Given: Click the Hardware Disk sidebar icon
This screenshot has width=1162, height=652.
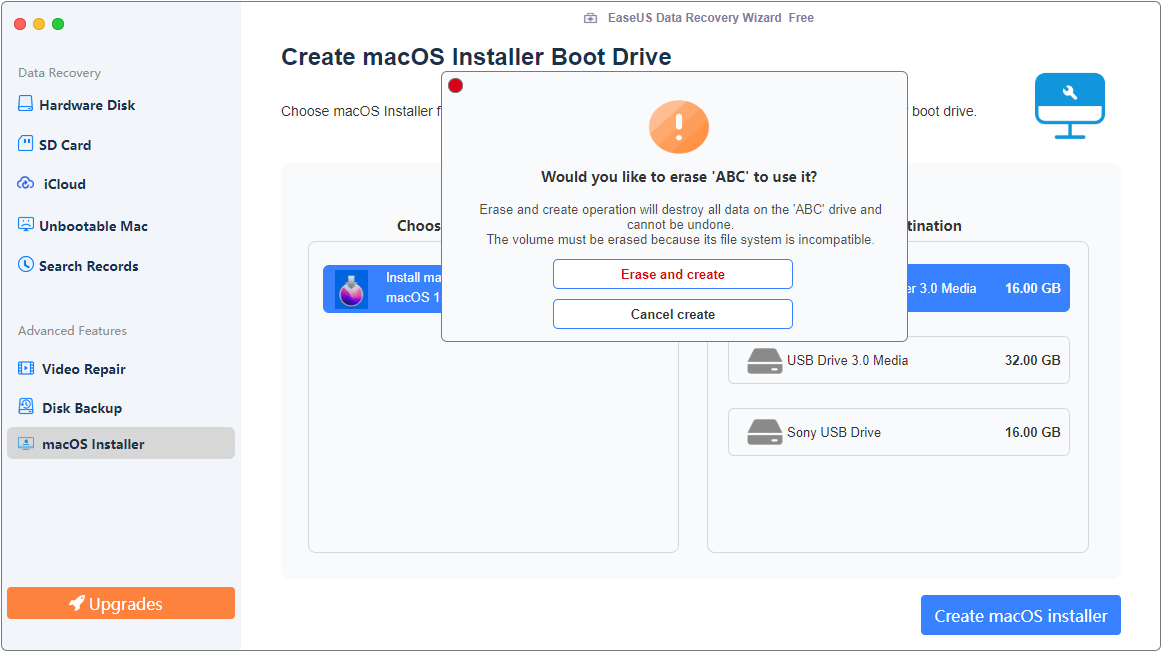Looking at the screenshot, I should pyautogui.click(x=26, y=104).
